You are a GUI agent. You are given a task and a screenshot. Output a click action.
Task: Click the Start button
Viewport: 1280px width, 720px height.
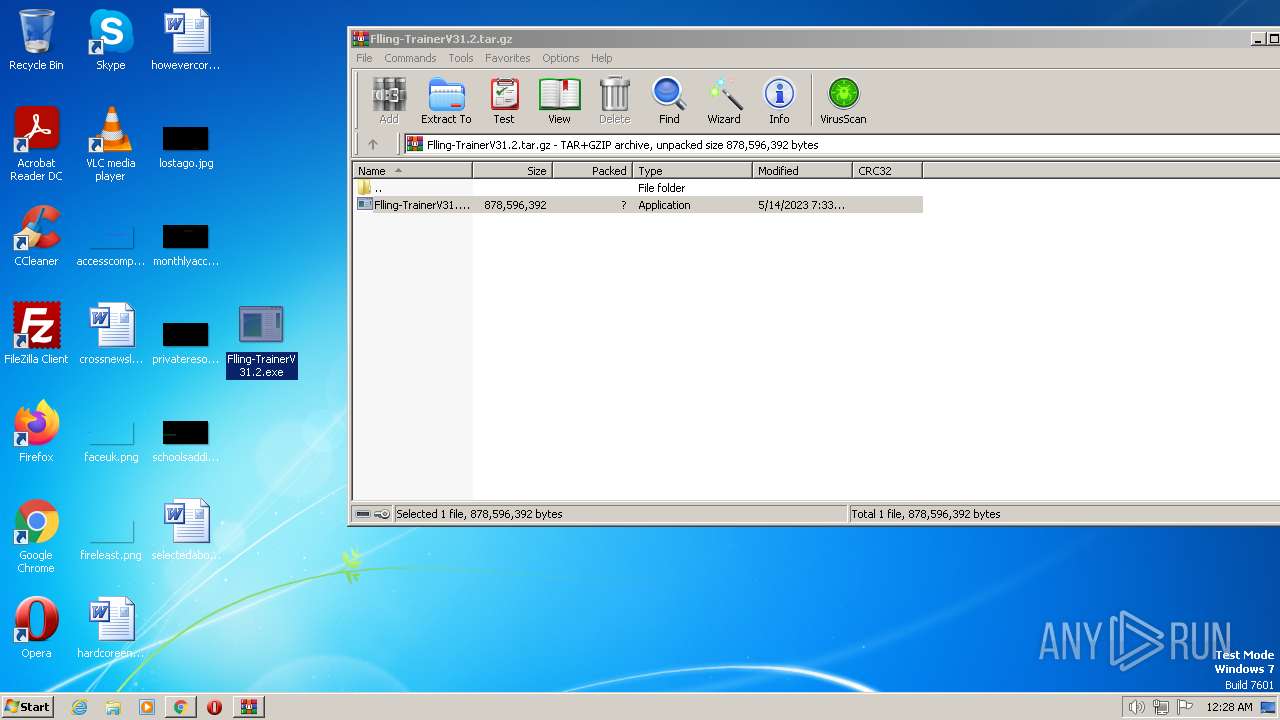(x=27, y=707)
